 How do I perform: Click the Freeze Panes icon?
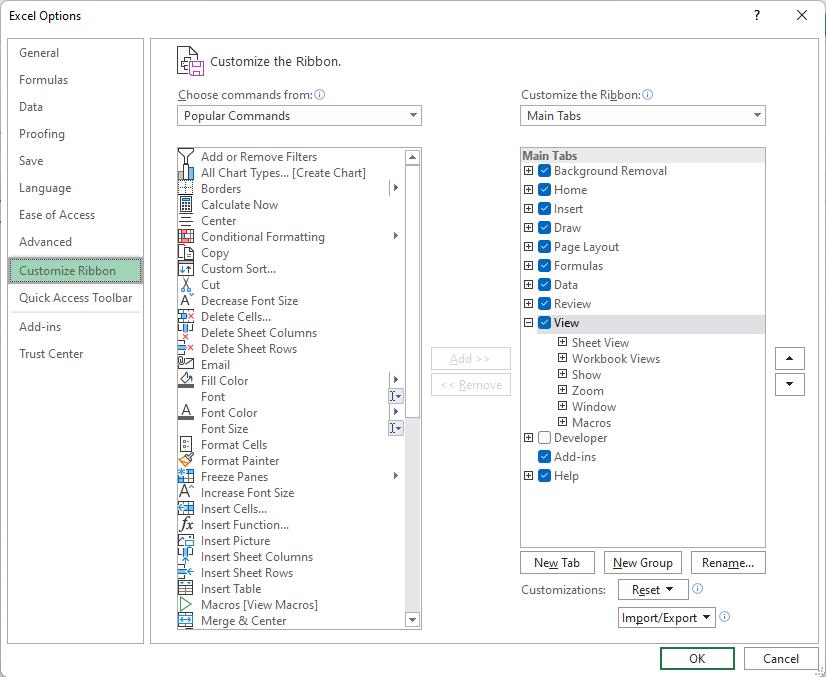pyautogui.click(x=185, y=476)
